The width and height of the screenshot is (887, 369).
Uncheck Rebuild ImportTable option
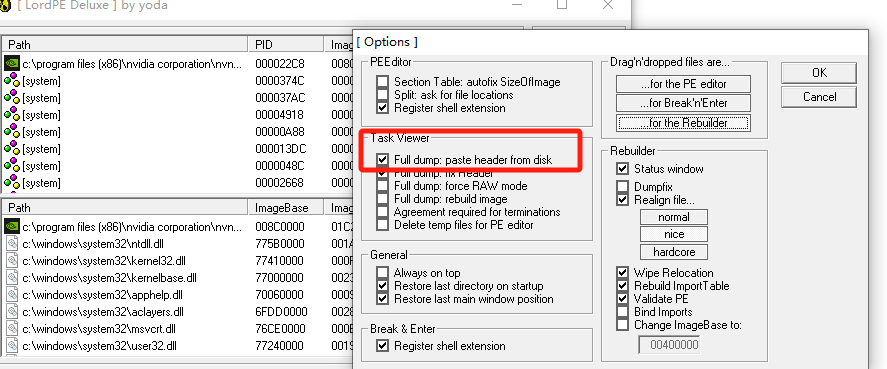623,286
